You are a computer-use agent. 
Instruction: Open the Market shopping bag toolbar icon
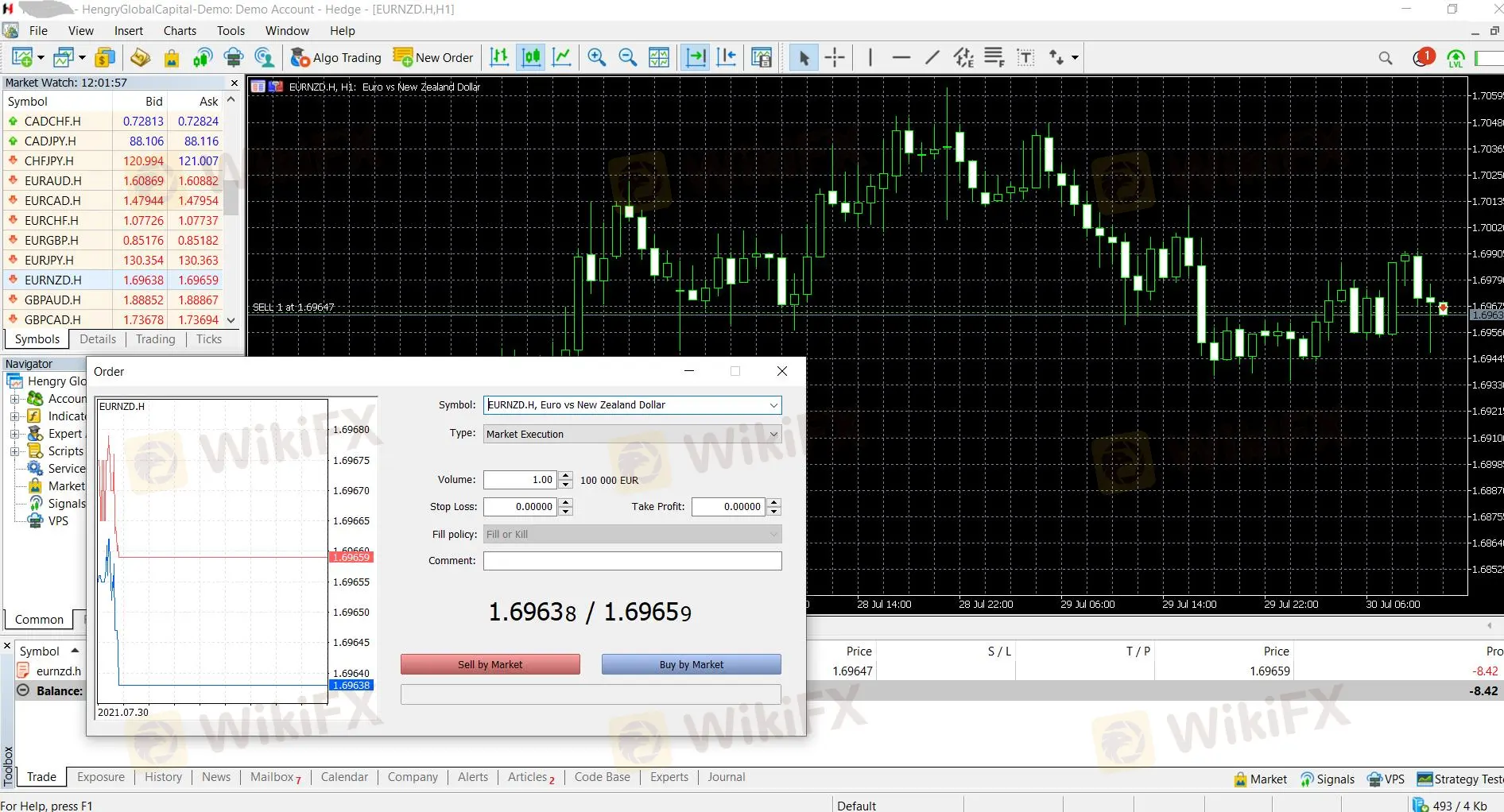coord(171,57)
